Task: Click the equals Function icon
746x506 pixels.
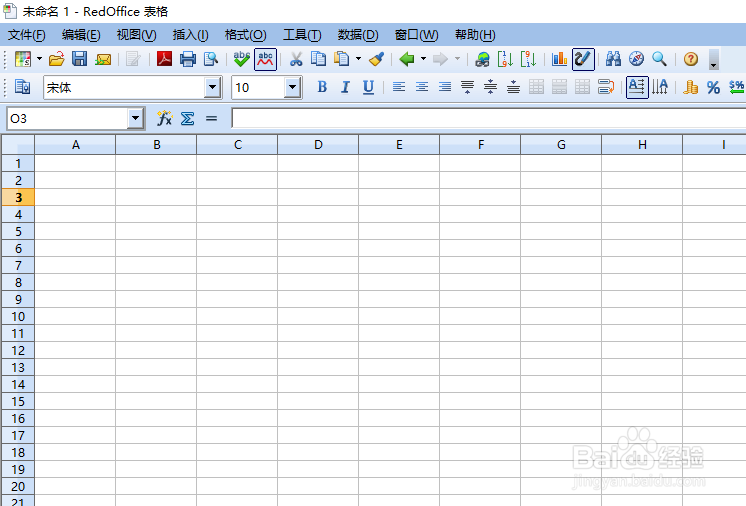Action: (211, 118)
